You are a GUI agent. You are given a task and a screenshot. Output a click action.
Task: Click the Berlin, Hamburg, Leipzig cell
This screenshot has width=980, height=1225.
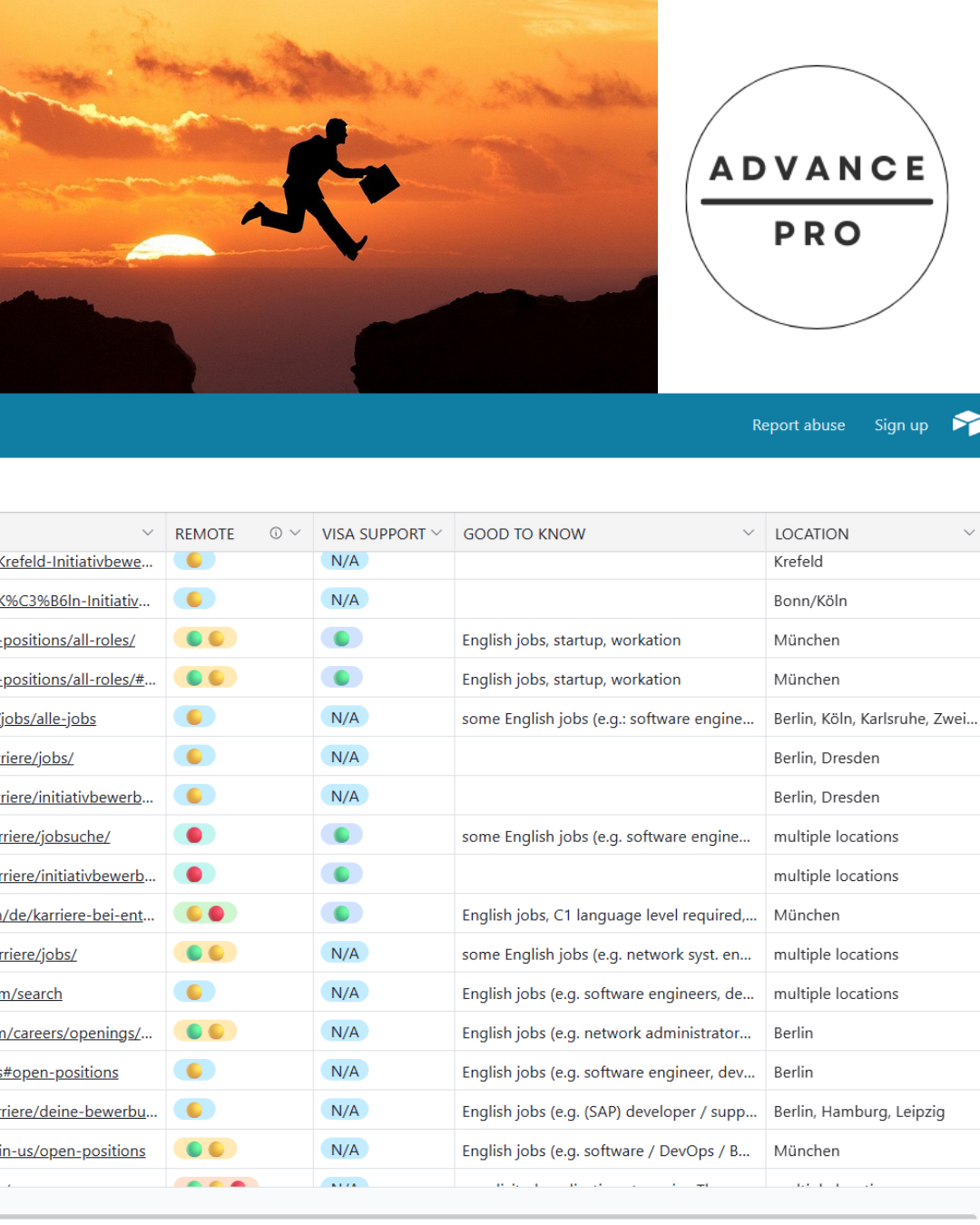point(873,1112)
